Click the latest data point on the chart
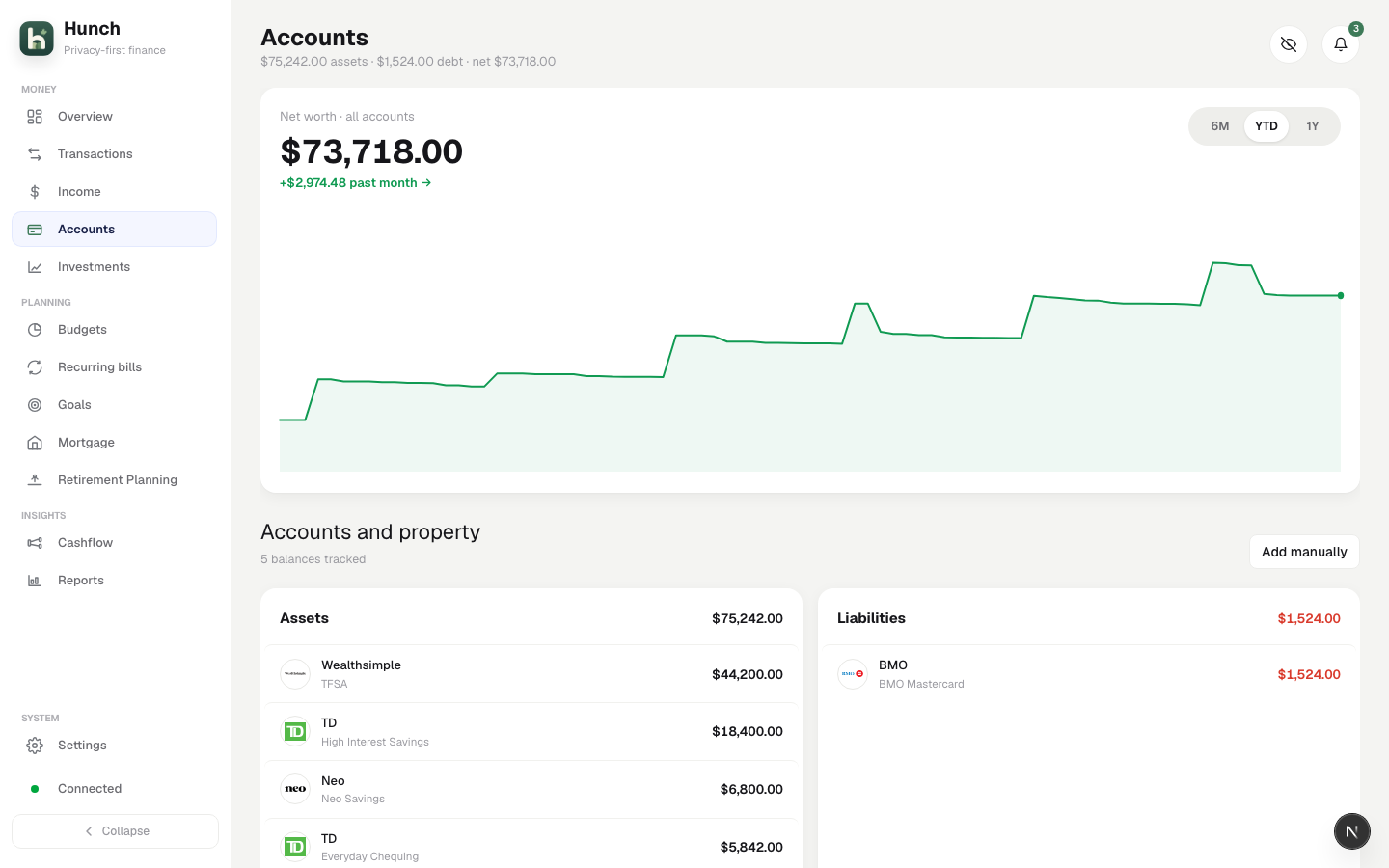This screenshot has width=1389, height=868. coord(1340,295)
